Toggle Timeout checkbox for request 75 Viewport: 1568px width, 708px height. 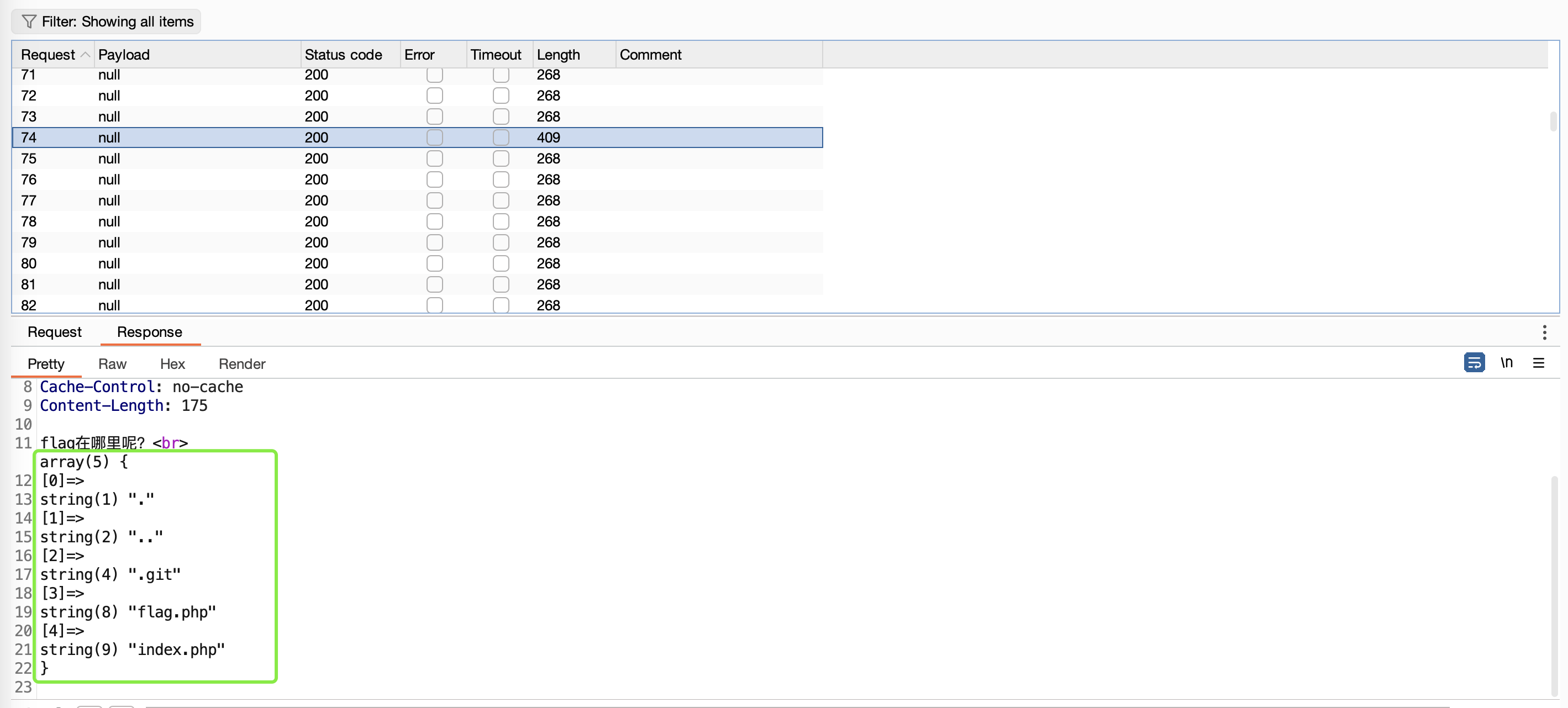click(x=501, y=158)
